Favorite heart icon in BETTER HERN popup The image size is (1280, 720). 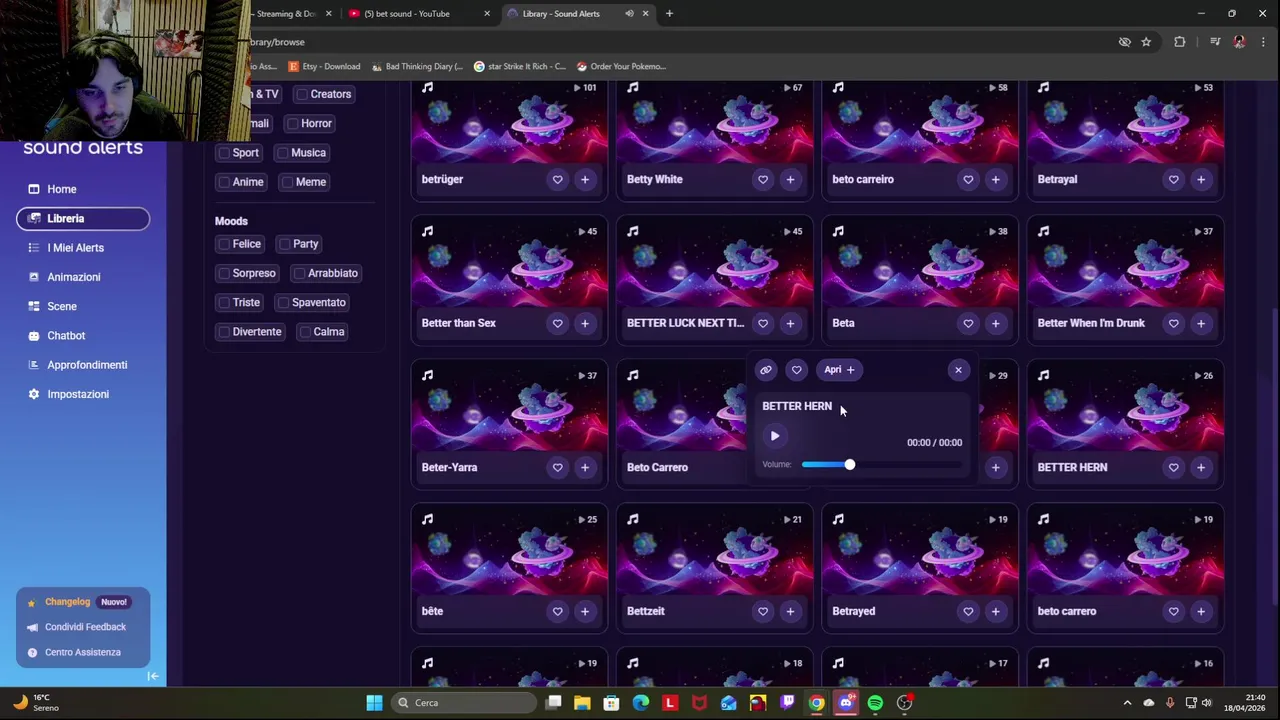coord(797,370)
